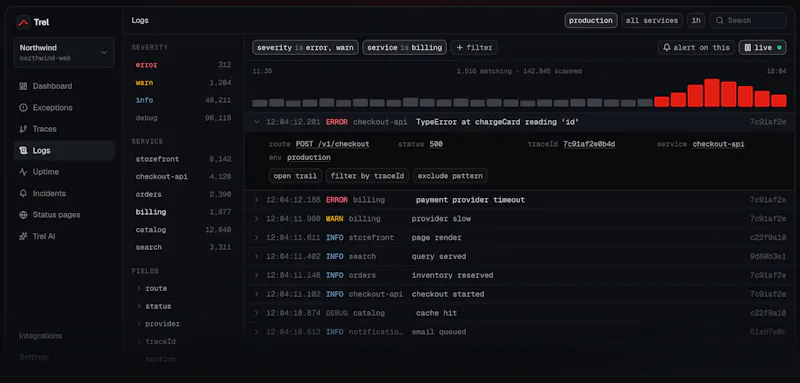Viewport: 800px width, 383px height.
Task: Go to Incidents in sidebar
Action: pos(64,193)
